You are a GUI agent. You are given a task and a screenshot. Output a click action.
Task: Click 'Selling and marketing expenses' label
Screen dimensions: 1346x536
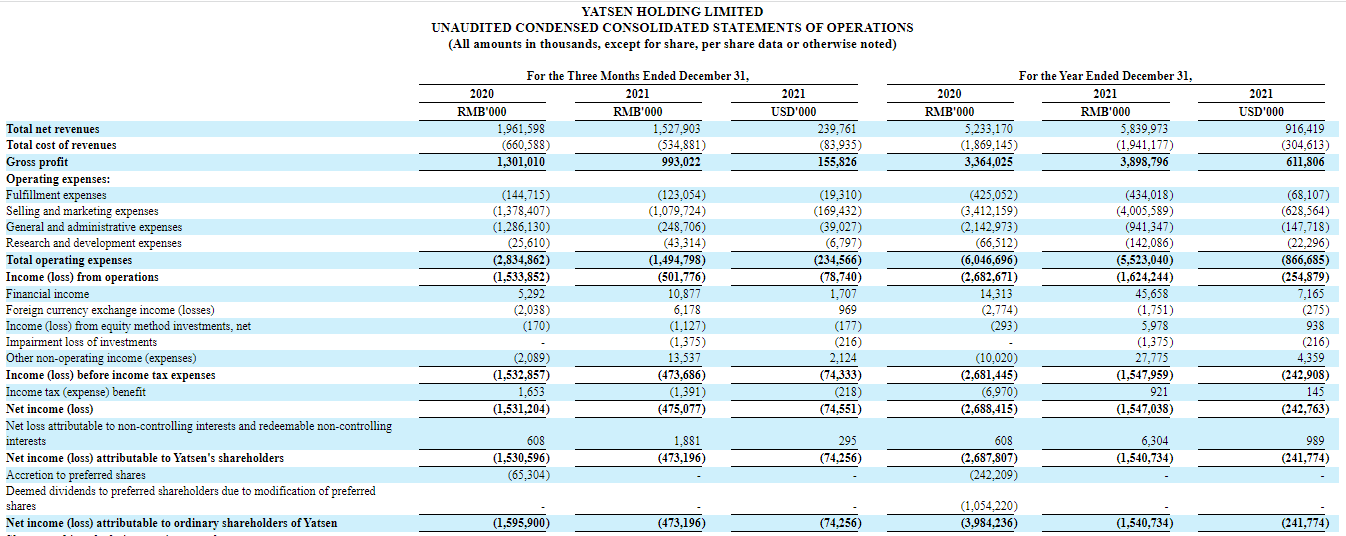point(82,211)
